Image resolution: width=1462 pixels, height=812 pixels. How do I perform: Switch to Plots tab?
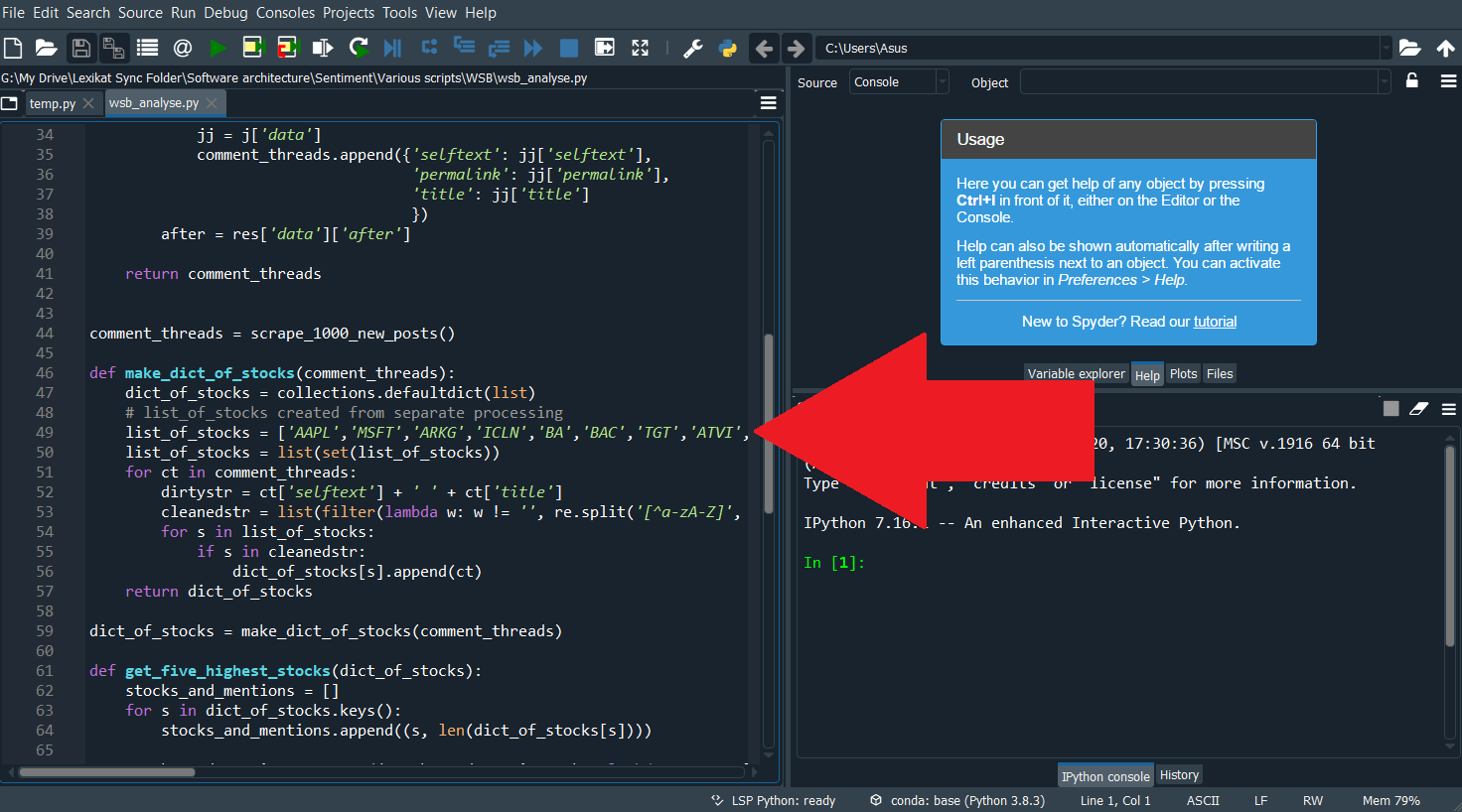point(1183,374)
